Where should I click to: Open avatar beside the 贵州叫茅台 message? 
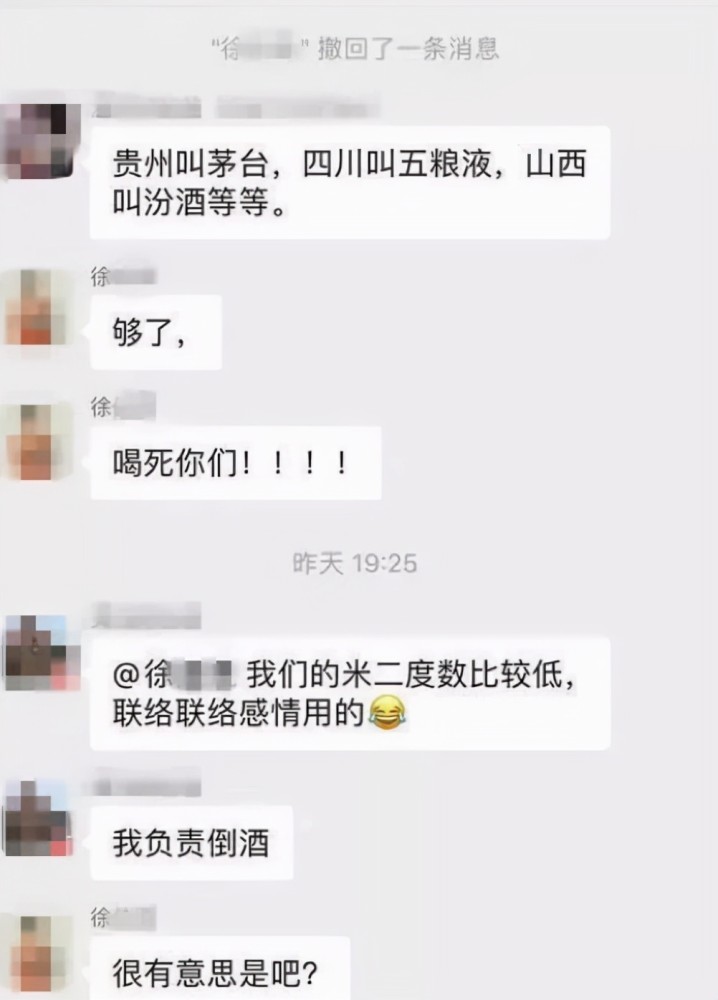point(40,141)
